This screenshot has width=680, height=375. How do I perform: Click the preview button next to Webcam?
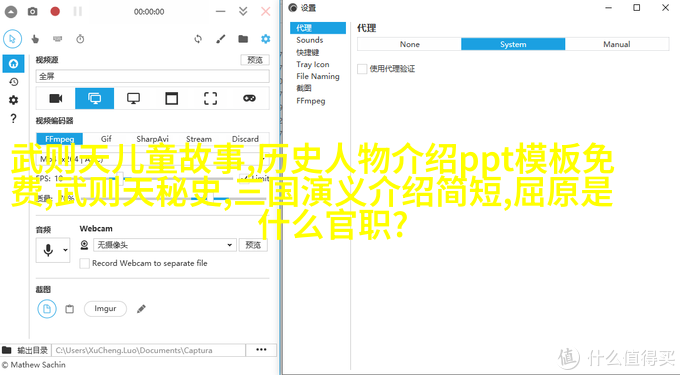(x=253, y=245)
